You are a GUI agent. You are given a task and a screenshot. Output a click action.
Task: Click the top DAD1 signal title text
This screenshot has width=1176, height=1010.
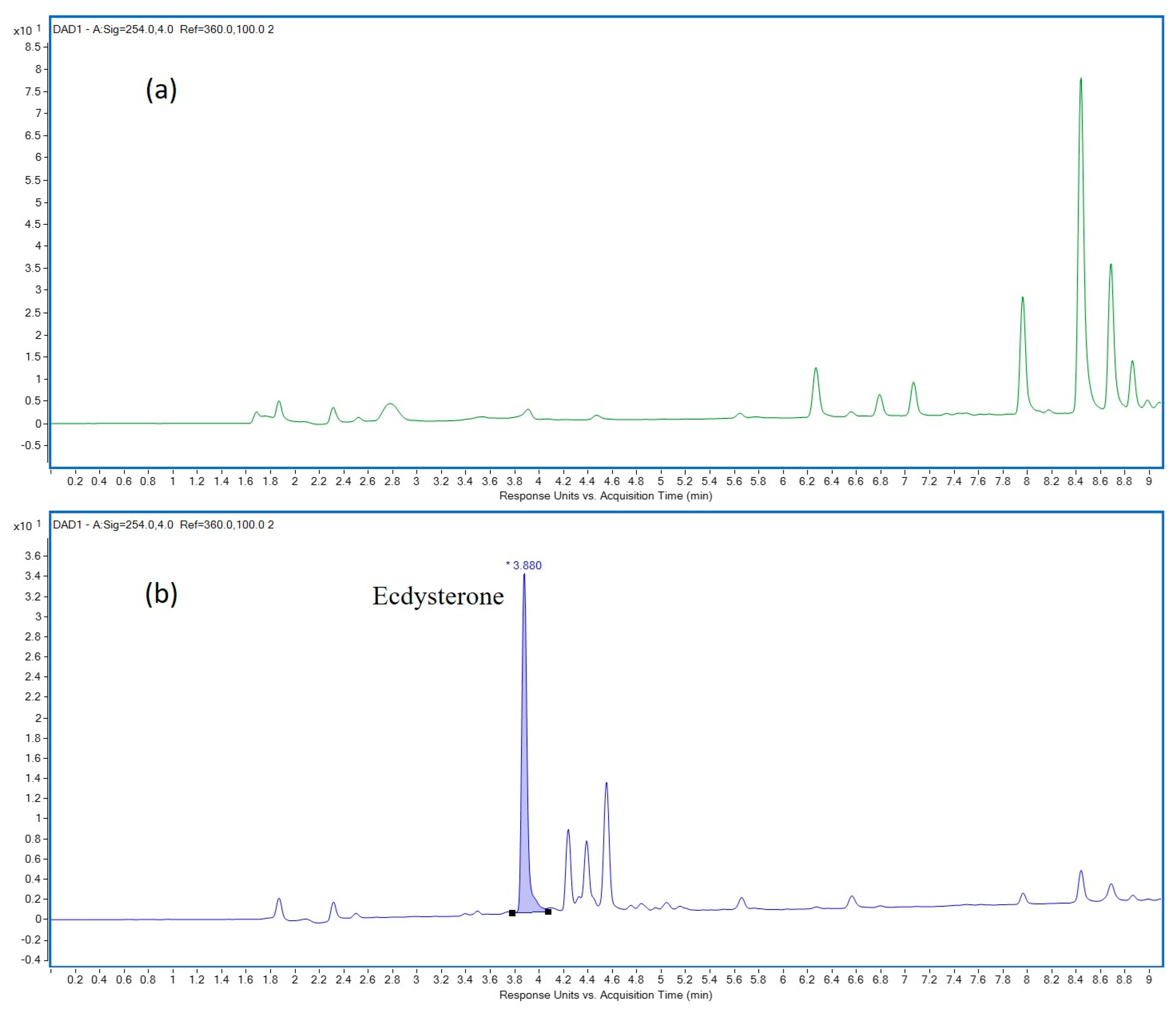point(164,29)
